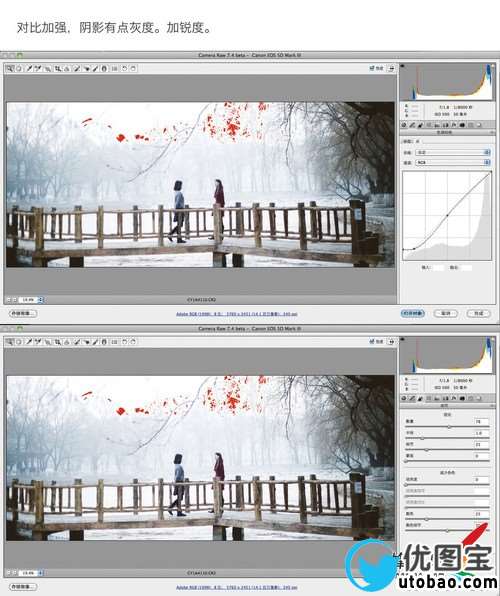This screenshot has width=500, height=596.
Task: Switch to Basic tab in Detail window
Action: [404, 398]
